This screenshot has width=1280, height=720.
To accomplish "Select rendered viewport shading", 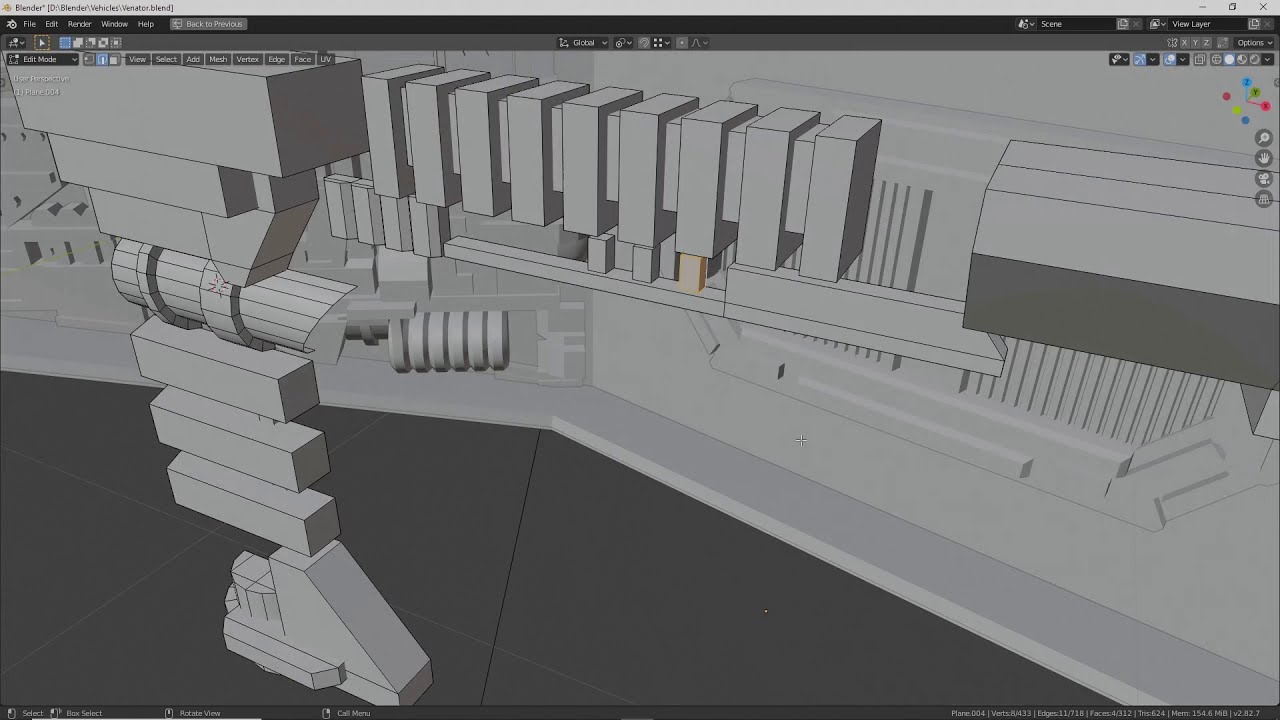I will point(1255,59).
